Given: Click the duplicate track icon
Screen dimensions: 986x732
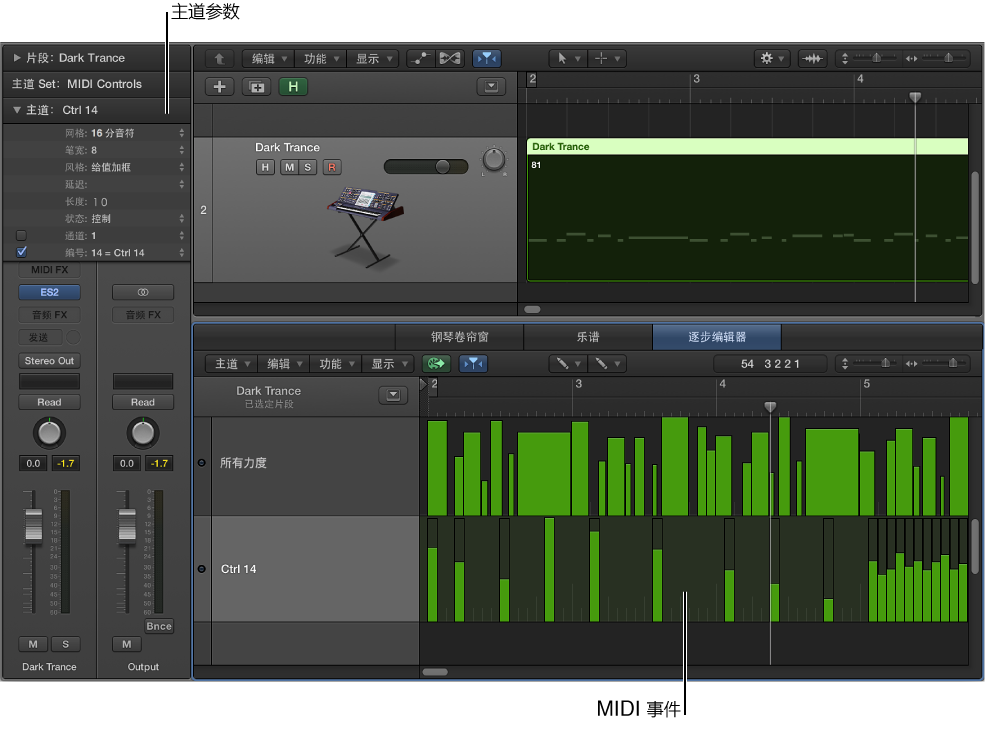Looking at the screenshot, I should 258,87.
